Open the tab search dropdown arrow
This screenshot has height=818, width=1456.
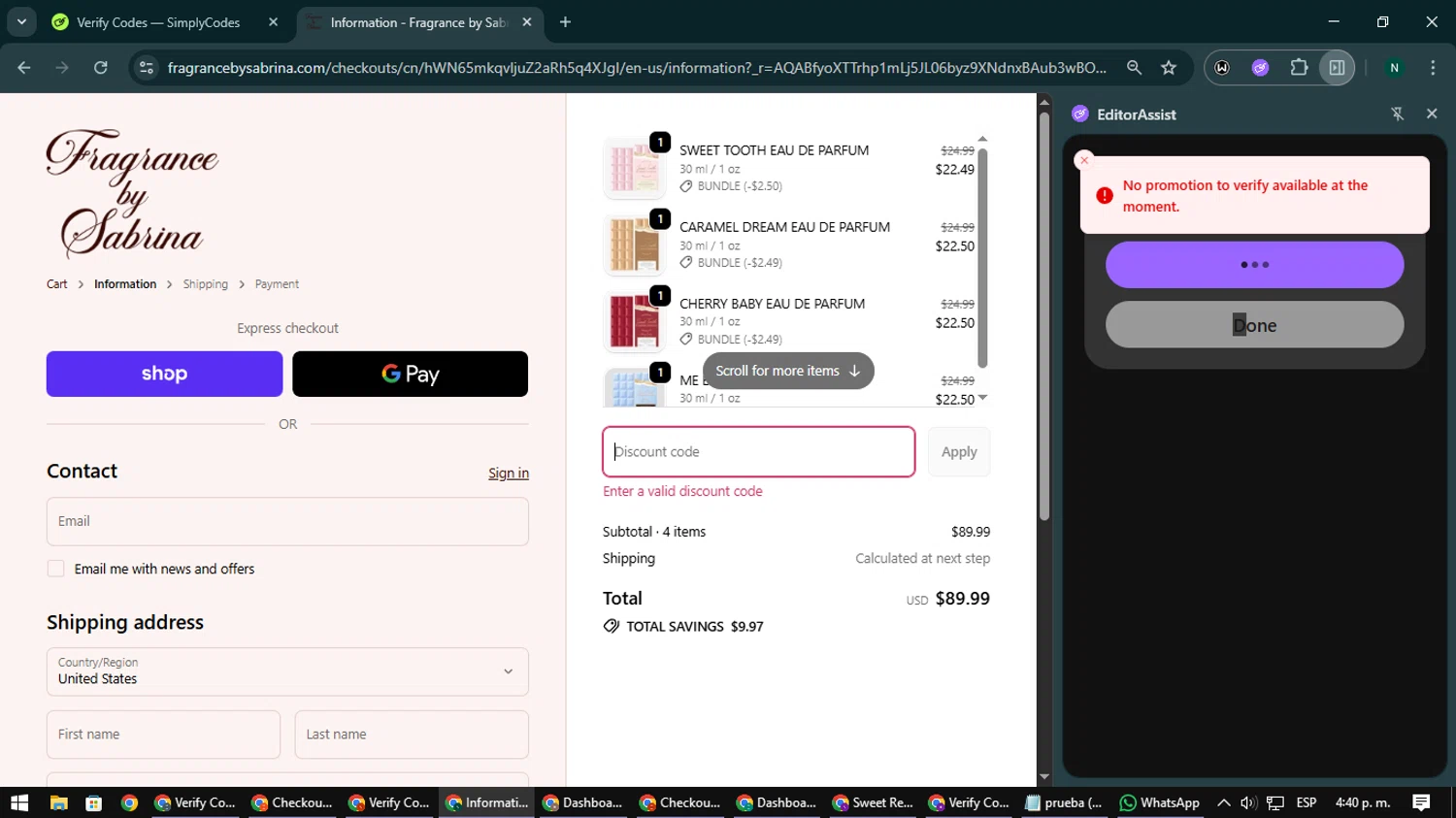21,22
